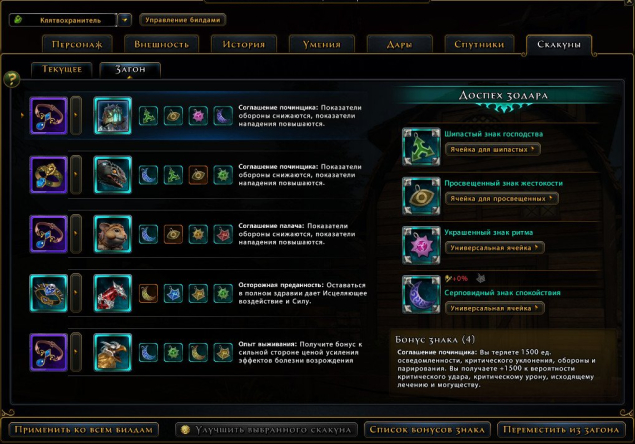Image resolution: width=635 pixels, height=444 pixels.
Task: Click the pink Украшенный знак ритма icon
Action: [421, 245]
